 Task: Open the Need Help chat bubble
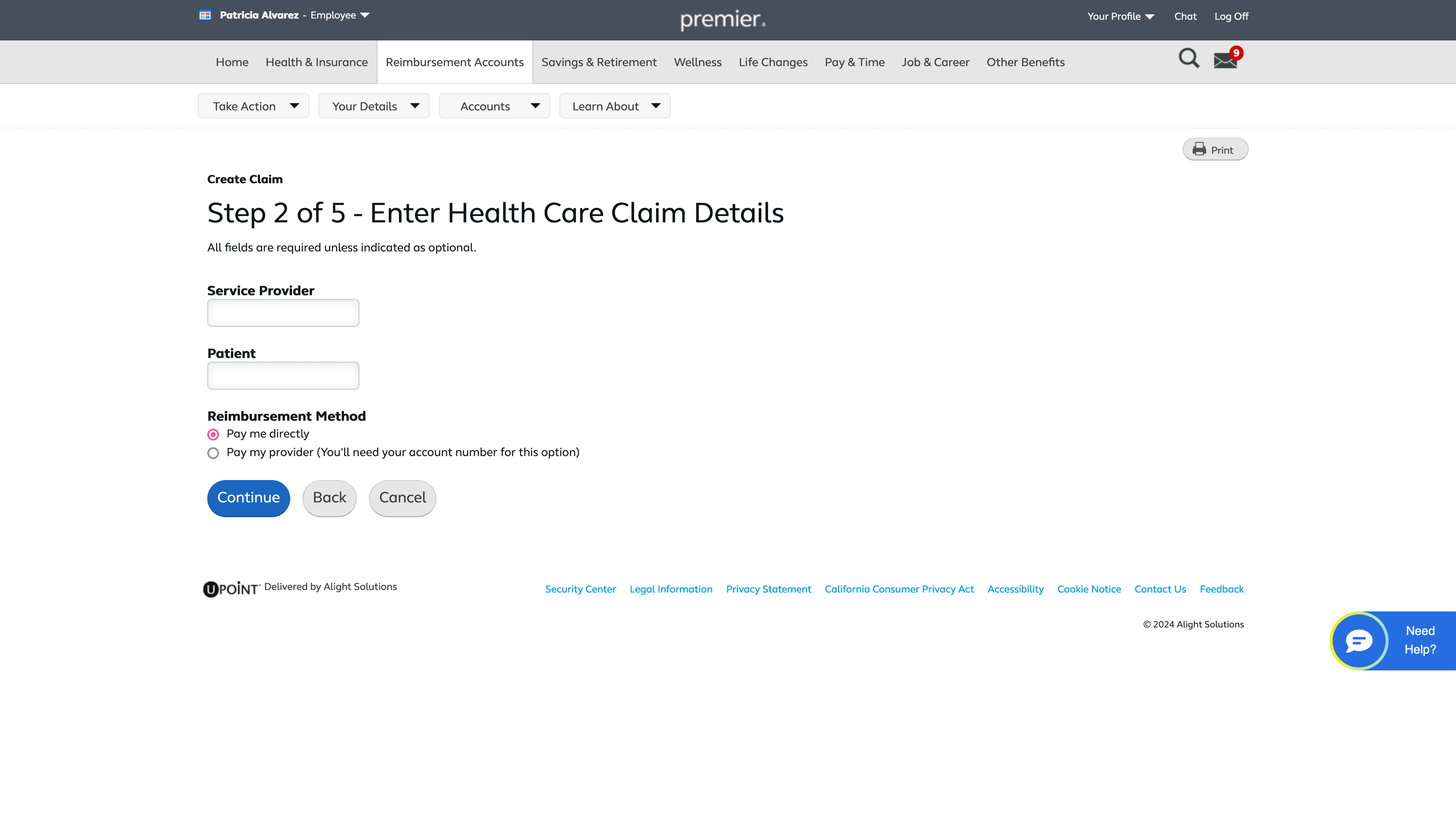click(x=1359, y=641)
